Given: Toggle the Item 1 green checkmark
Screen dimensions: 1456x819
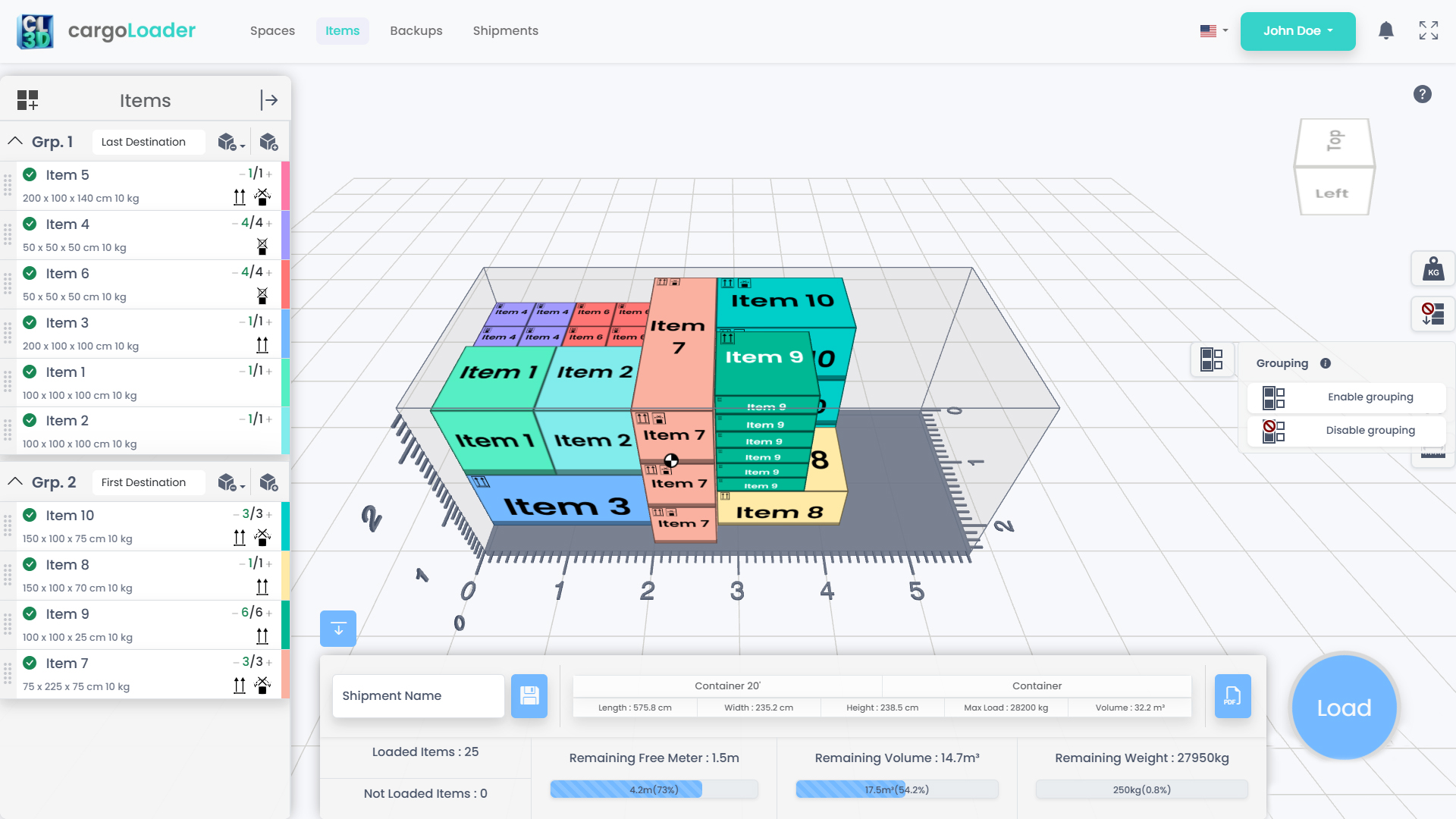Looking at the screenshot, I should point(30,372).
